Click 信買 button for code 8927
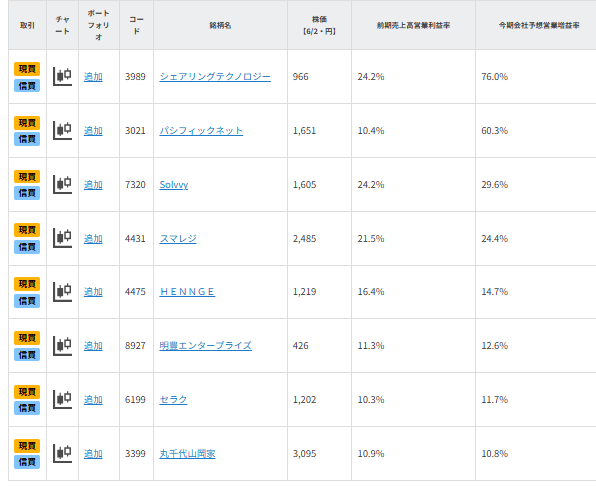The image size is (596, 490). coord(27,355)
